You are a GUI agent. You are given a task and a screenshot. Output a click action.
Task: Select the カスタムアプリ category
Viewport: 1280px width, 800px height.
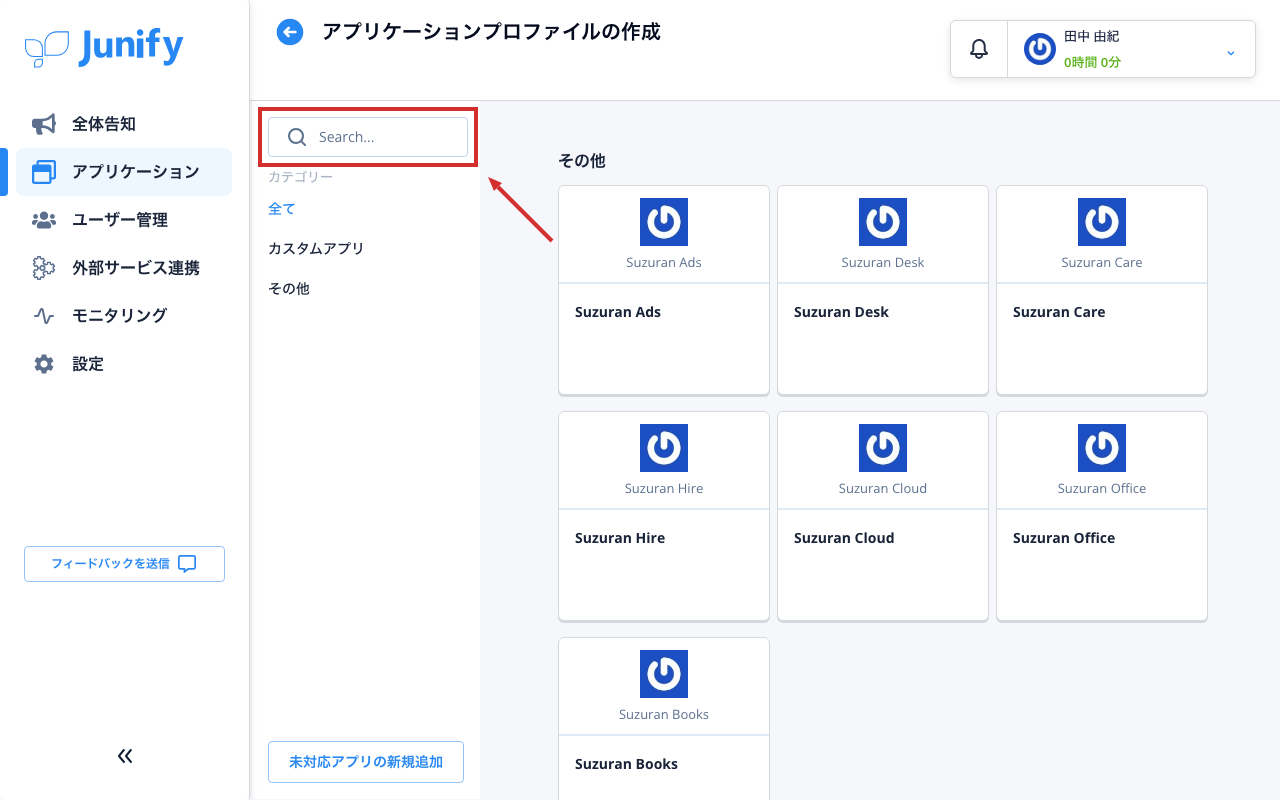(x=316, y=249)
